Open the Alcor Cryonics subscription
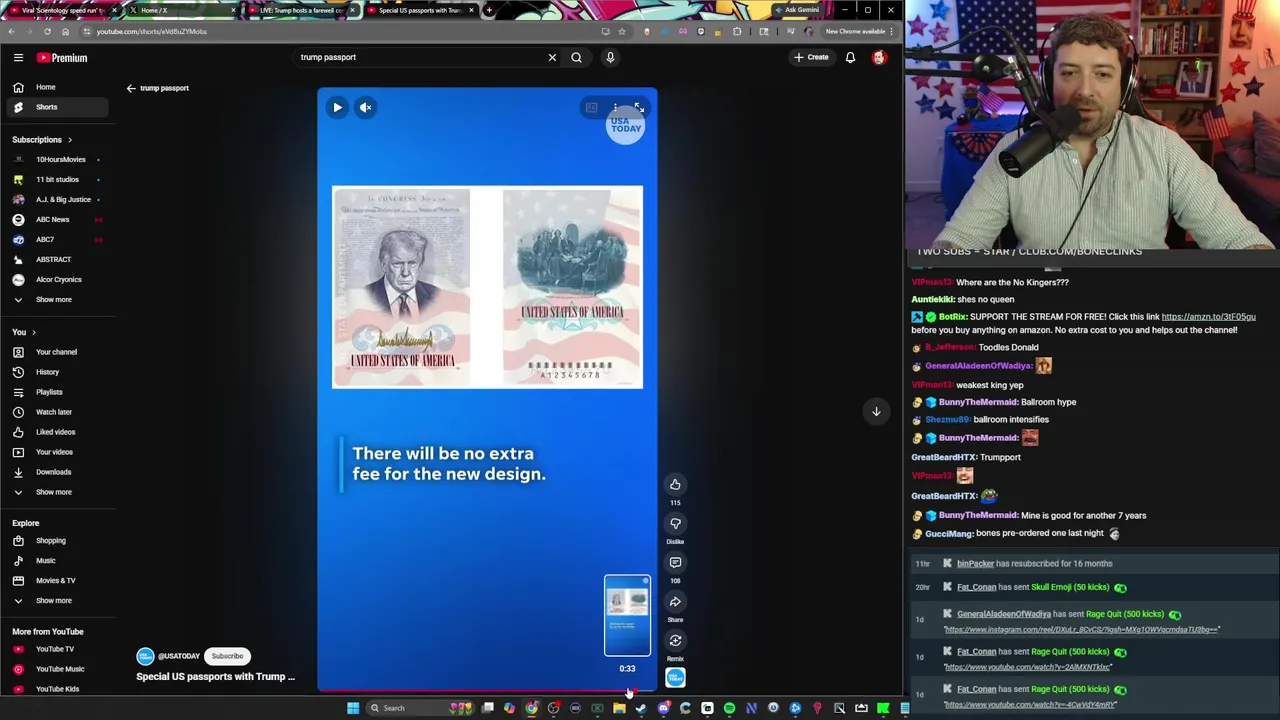The width and height of the screenshot is (1280, 720). pyautogui.click(x=58, y=279)
